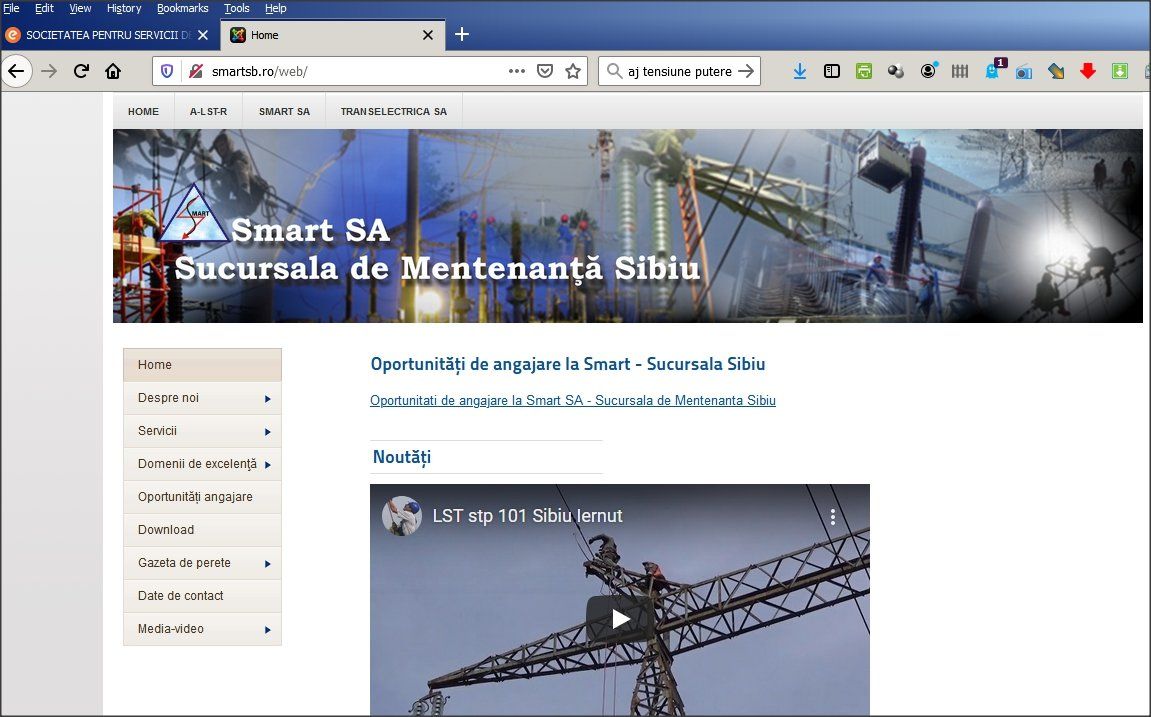Viewport: 1151px width, 717px height.
Task: Play the LST stp 101 Sibiu Iernut video
Action: click(x=620, y=619)
